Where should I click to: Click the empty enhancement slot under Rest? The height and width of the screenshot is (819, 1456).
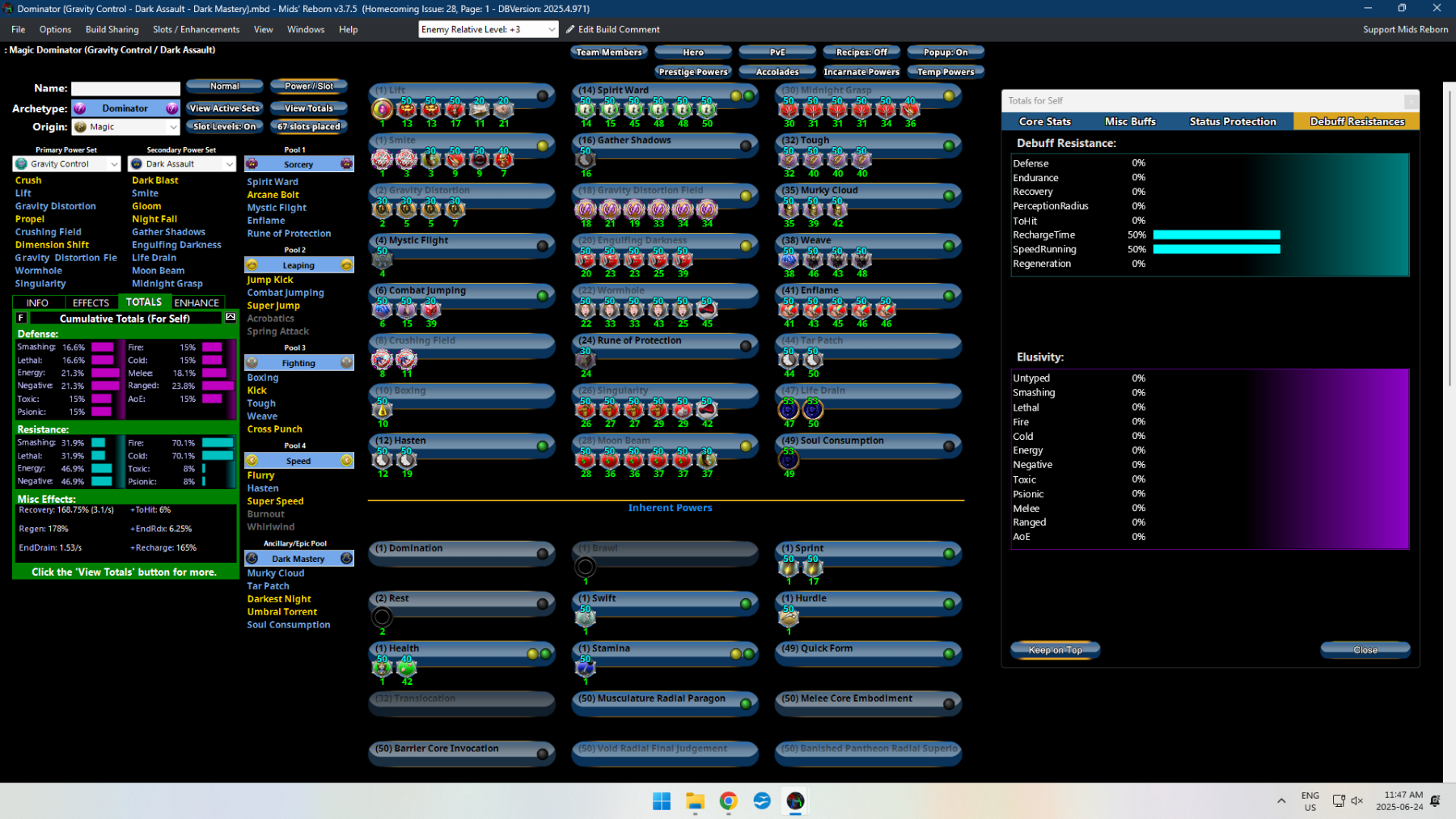pos(383,618)
